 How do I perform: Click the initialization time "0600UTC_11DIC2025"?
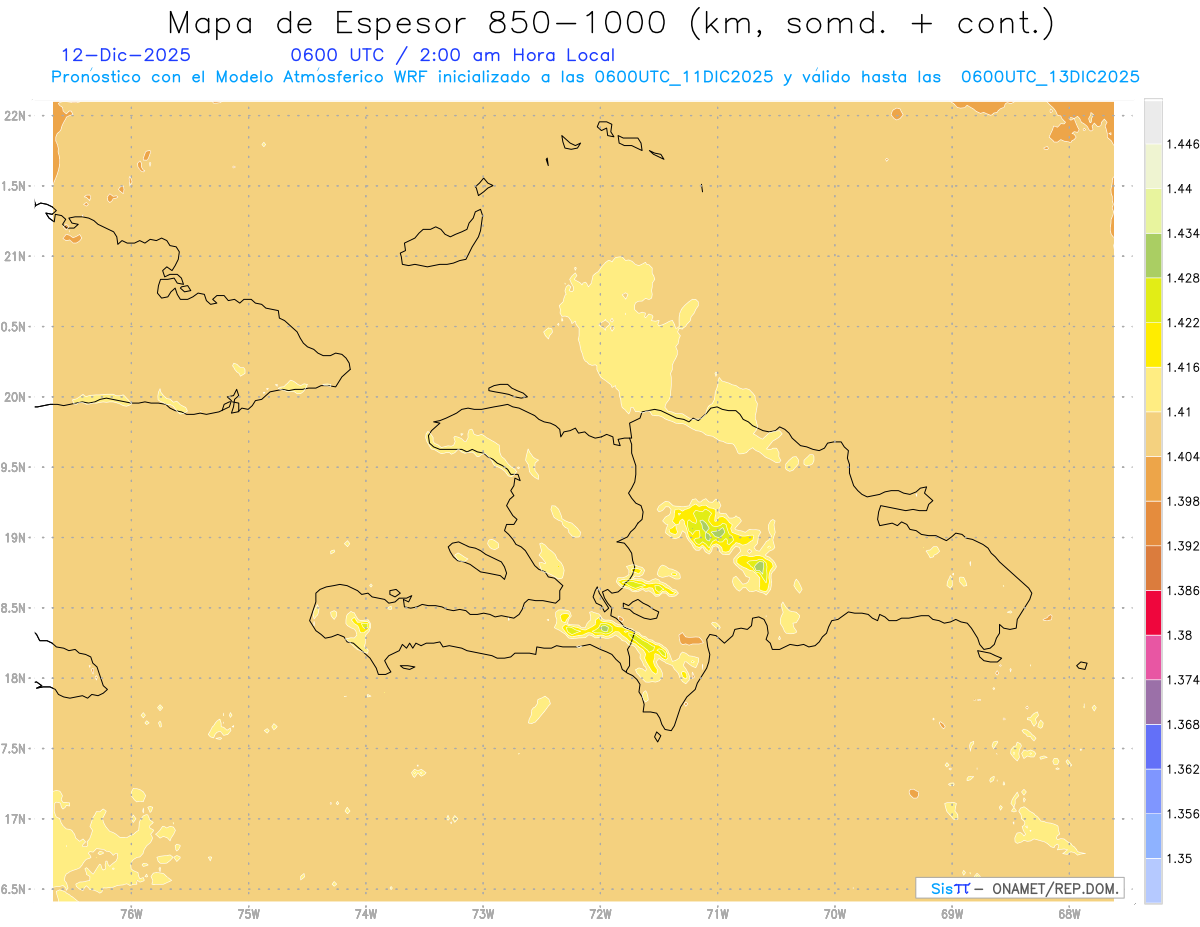coord(684,77)
